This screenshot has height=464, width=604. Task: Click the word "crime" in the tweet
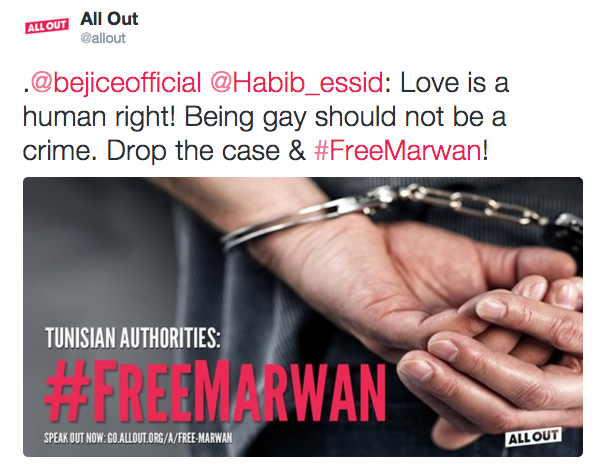pyautogui.click(x=57, y=151)
